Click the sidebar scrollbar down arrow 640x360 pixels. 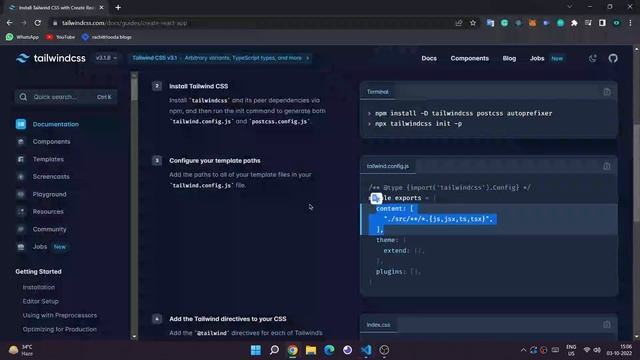134,337
